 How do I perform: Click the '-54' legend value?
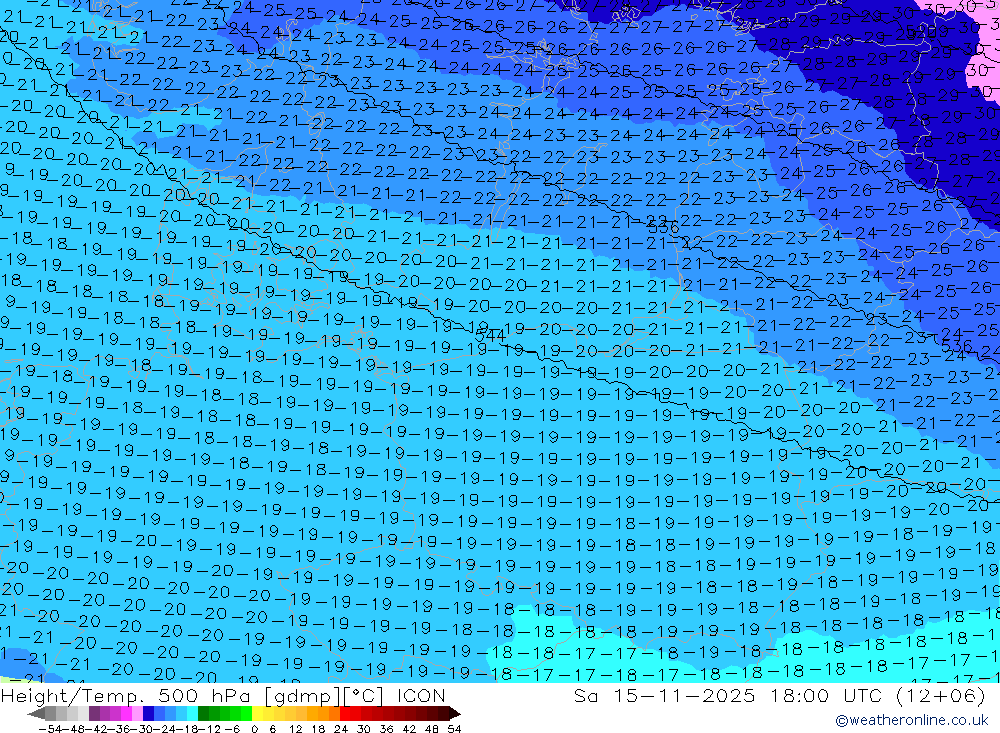point(48,729)
